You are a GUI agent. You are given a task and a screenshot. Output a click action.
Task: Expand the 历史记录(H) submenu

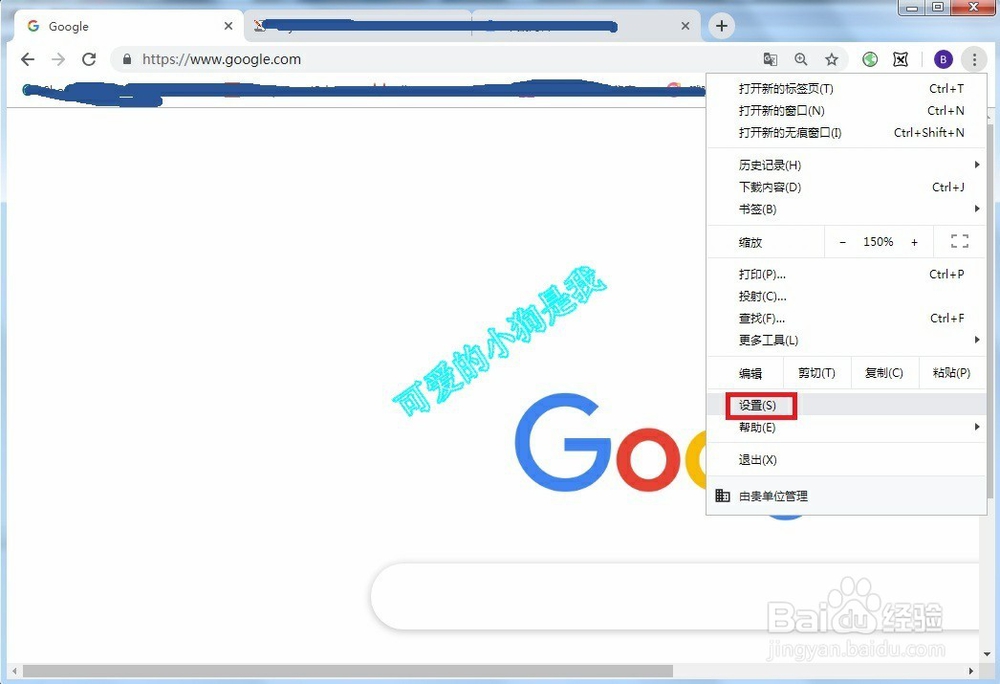846,165
